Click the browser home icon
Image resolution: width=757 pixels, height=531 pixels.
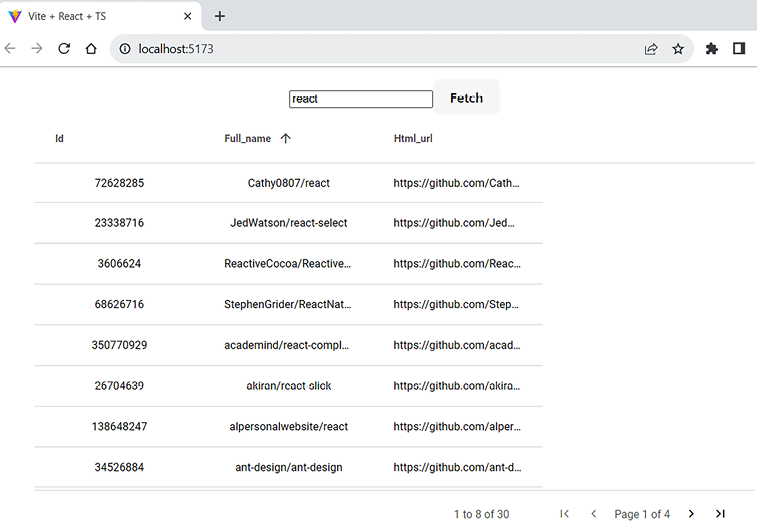click(x=91, y=48)
